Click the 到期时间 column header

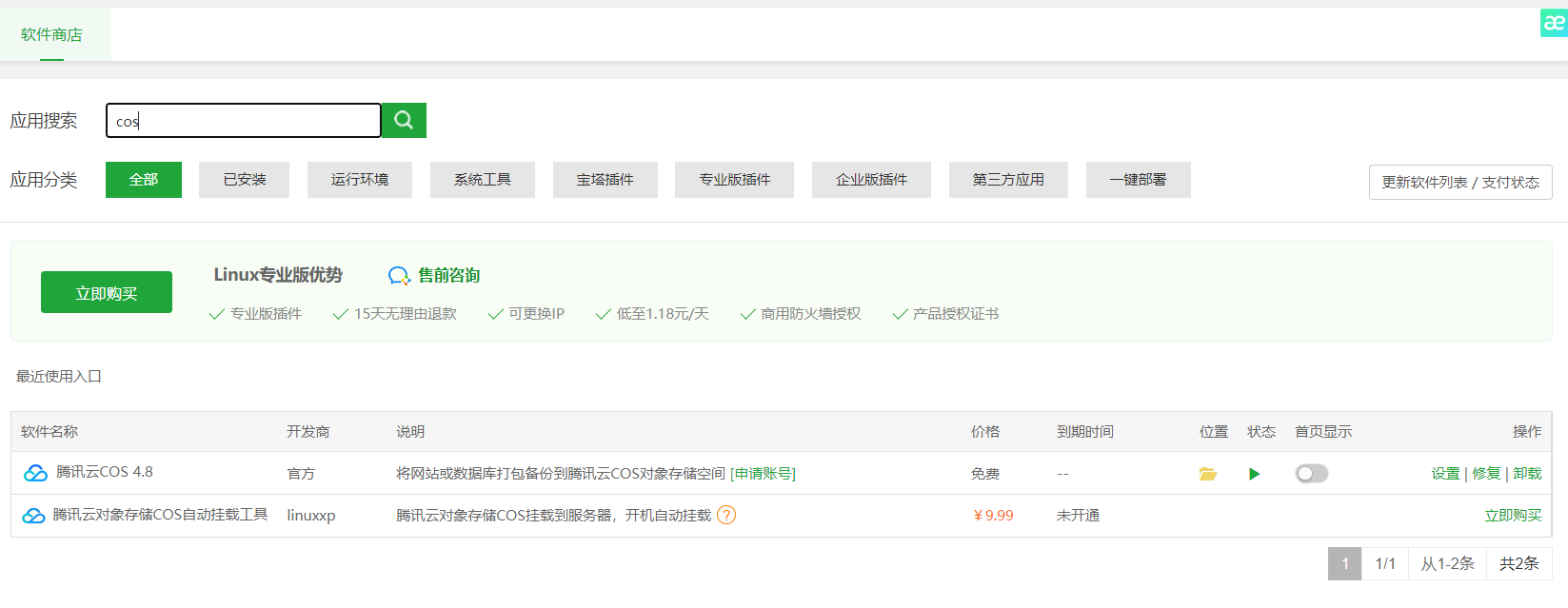1085,432
